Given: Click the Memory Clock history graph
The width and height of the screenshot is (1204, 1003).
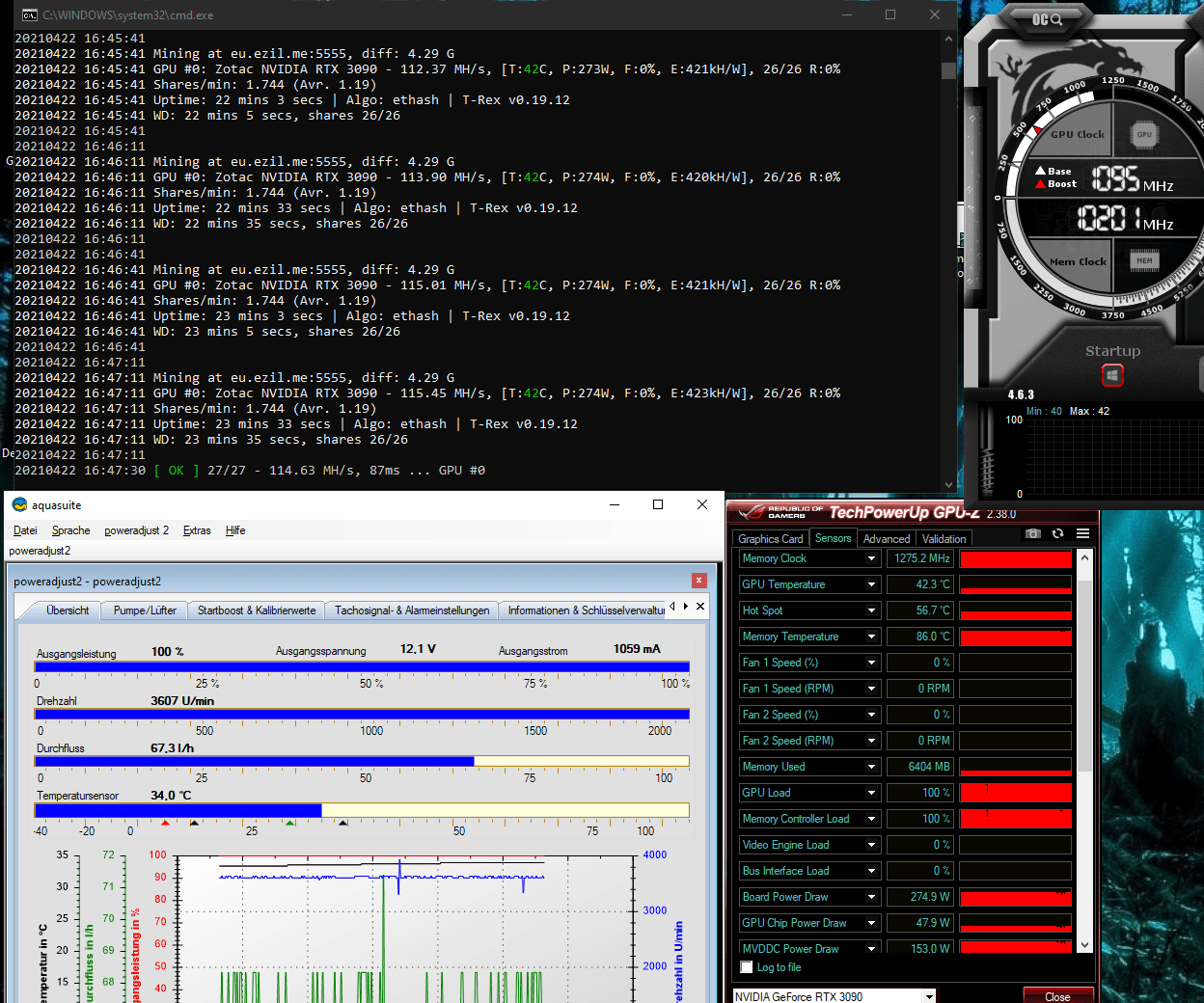Looking at the screenshot, I should (x=1015, y=558).
